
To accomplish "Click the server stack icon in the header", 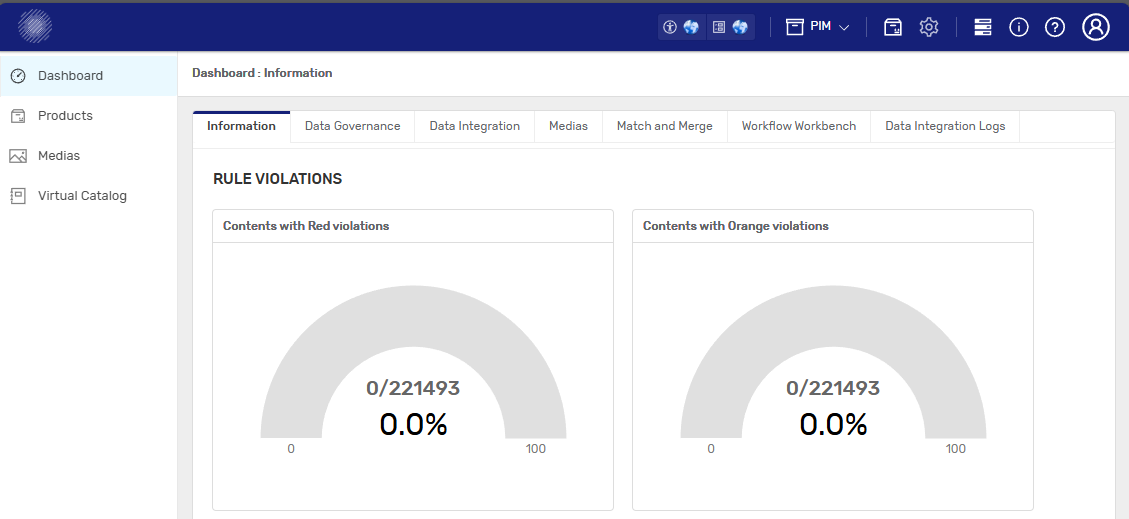I will point(982,27).
